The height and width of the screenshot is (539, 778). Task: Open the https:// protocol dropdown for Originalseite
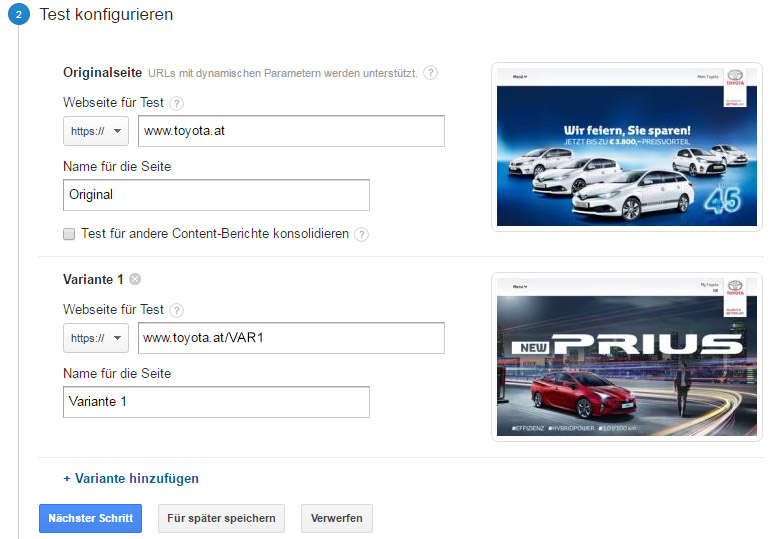[x=96, y=131]
